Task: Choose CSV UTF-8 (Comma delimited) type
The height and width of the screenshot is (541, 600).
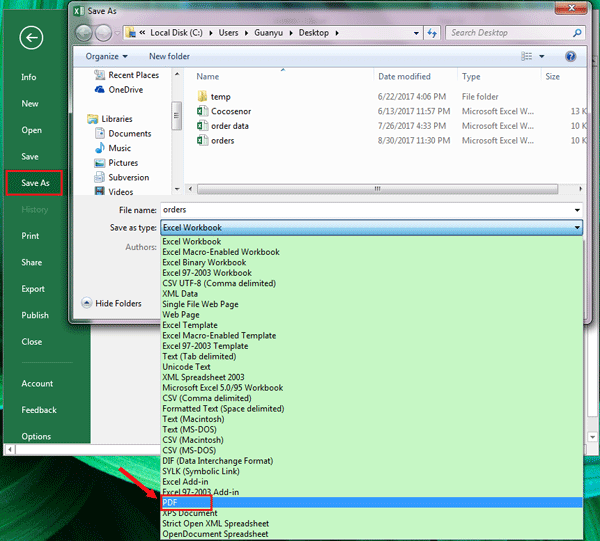Action: point(372,284)
